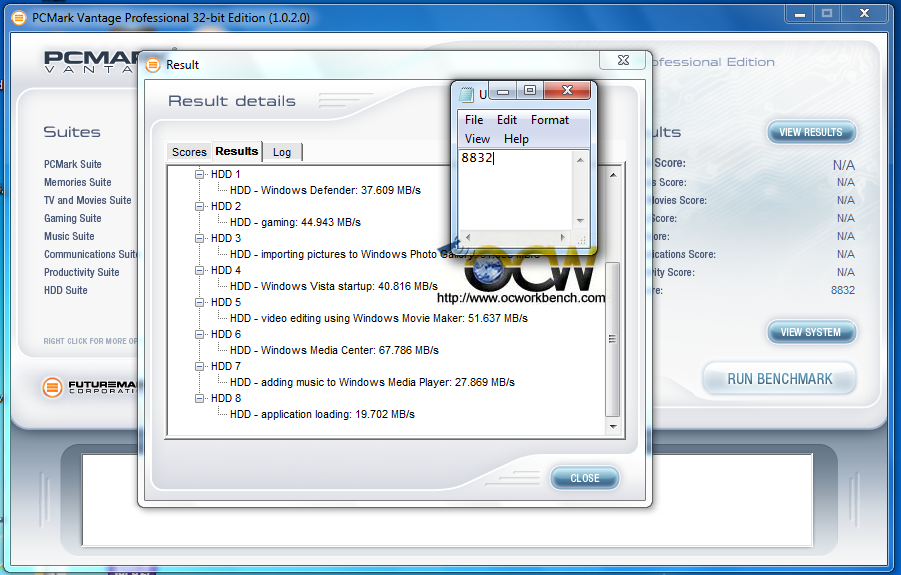Select the HDD - gaming result row

295,222
